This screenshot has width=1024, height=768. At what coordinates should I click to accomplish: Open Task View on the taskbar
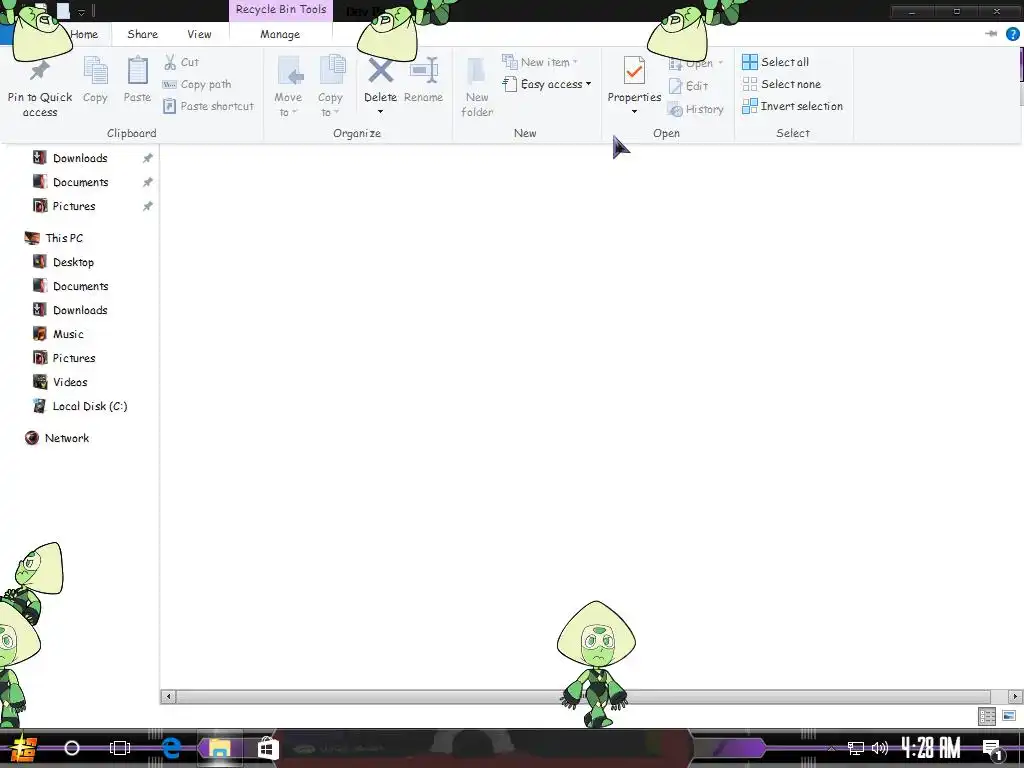pyautogui.click(x=120, y=748)
